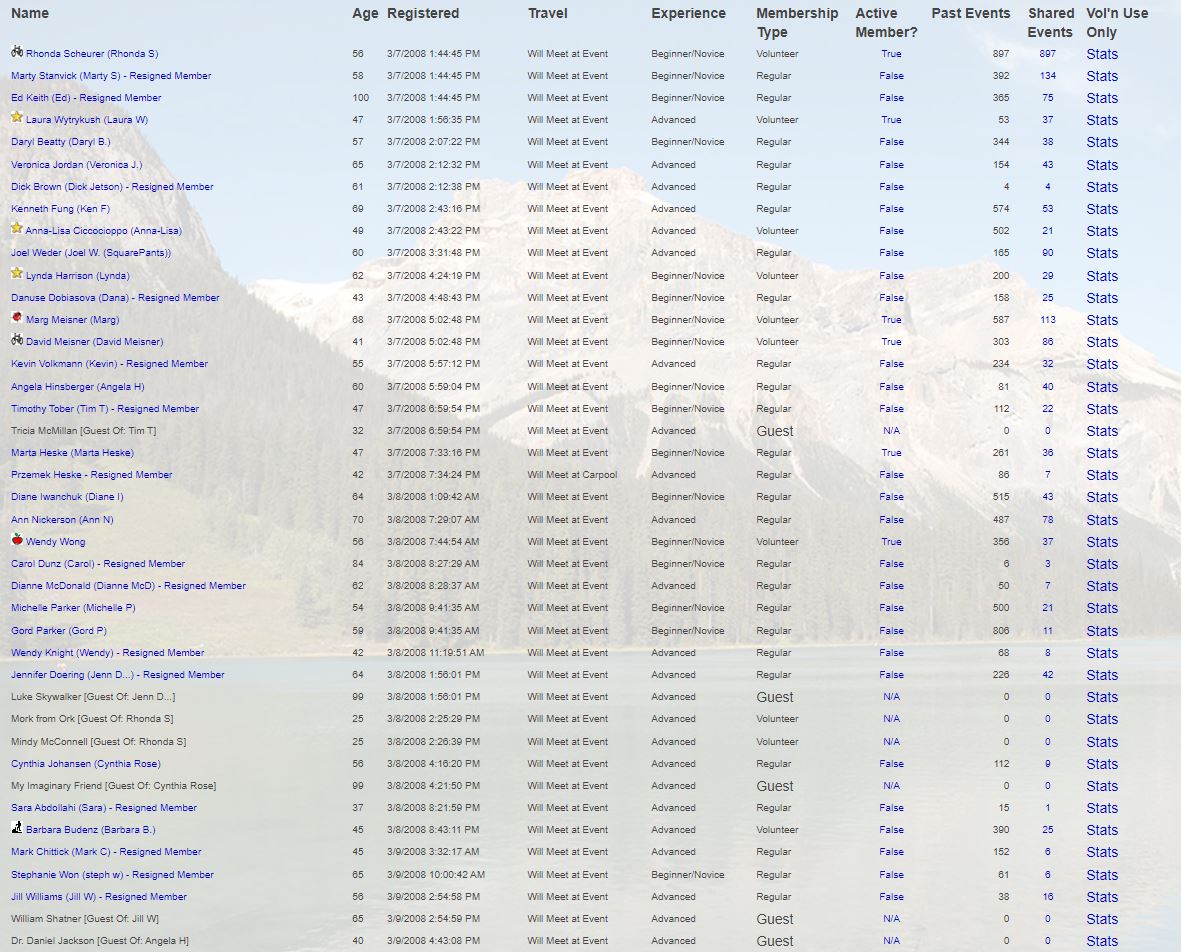Click Active Member 'True' for Marta Heske

point(891,453)
